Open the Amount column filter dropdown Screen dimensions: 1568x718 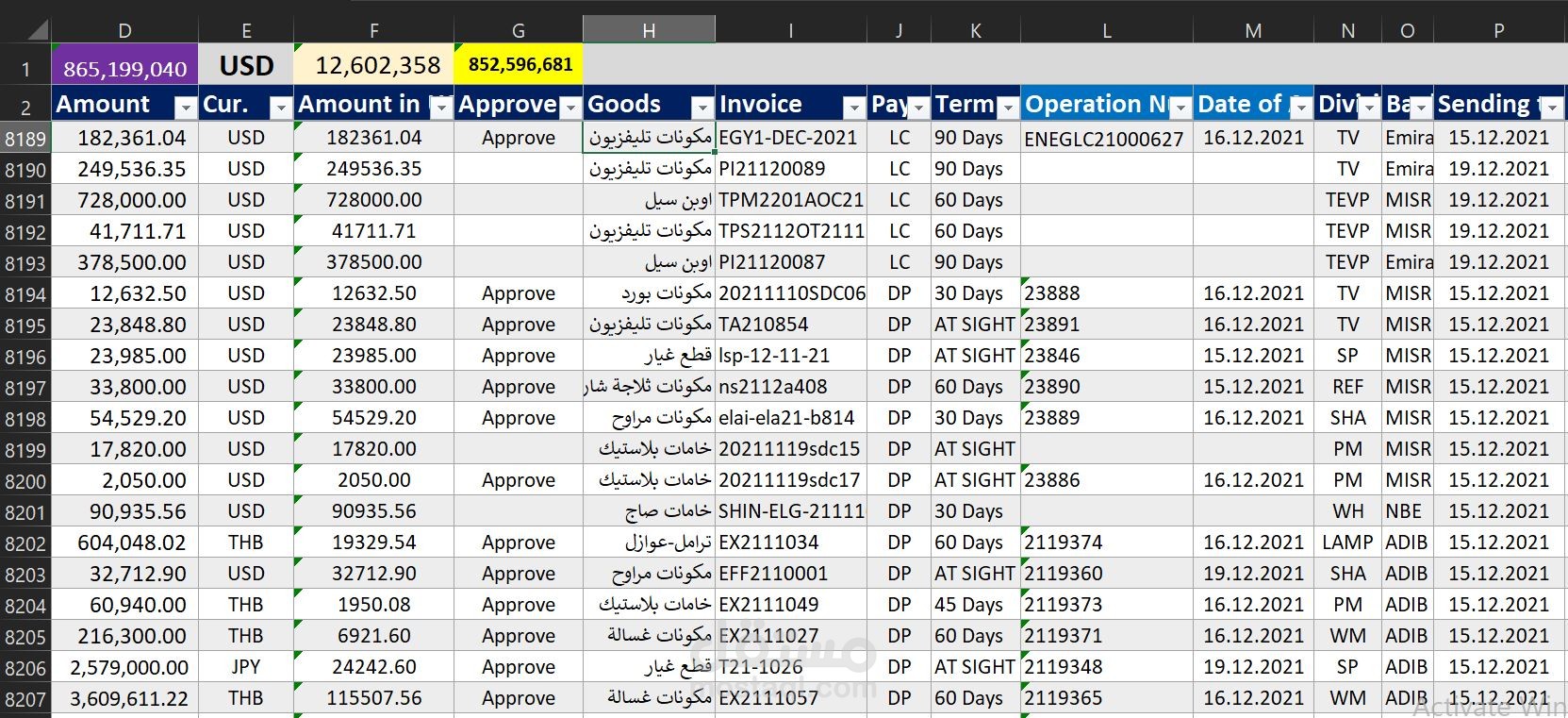point(186,107)
